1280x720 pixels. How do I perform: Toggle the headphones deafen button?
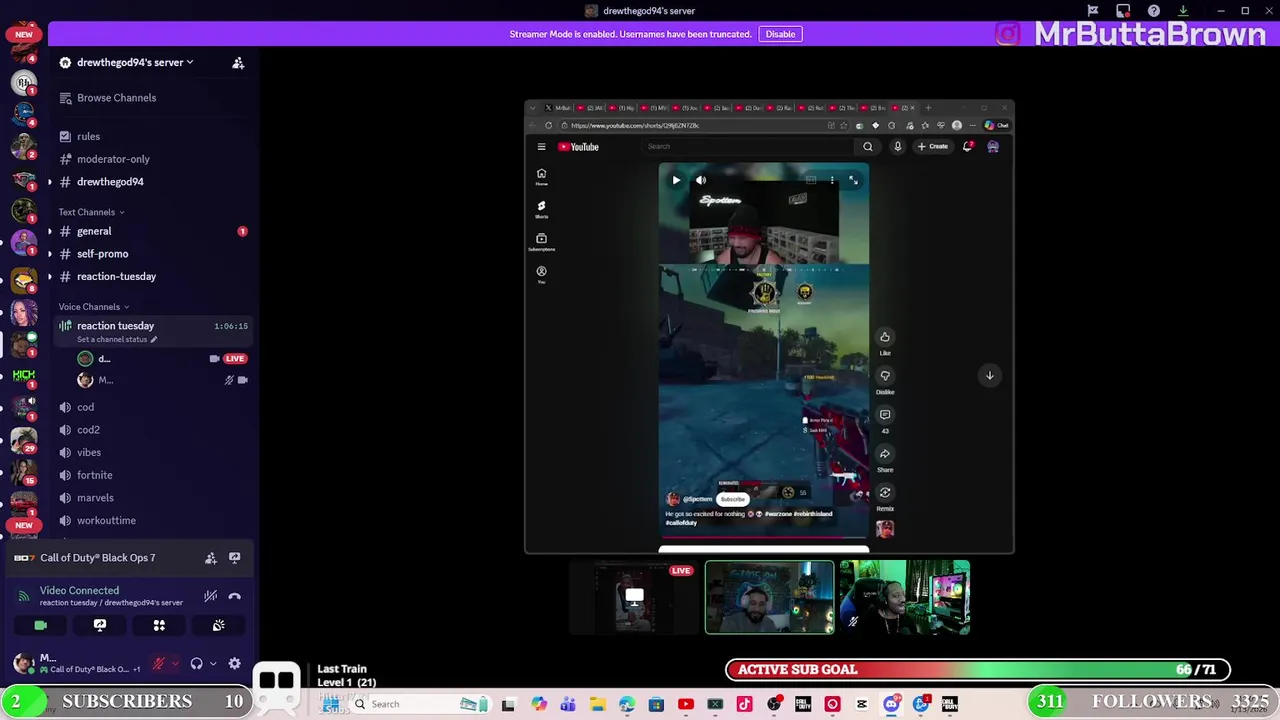click(197, 663)
